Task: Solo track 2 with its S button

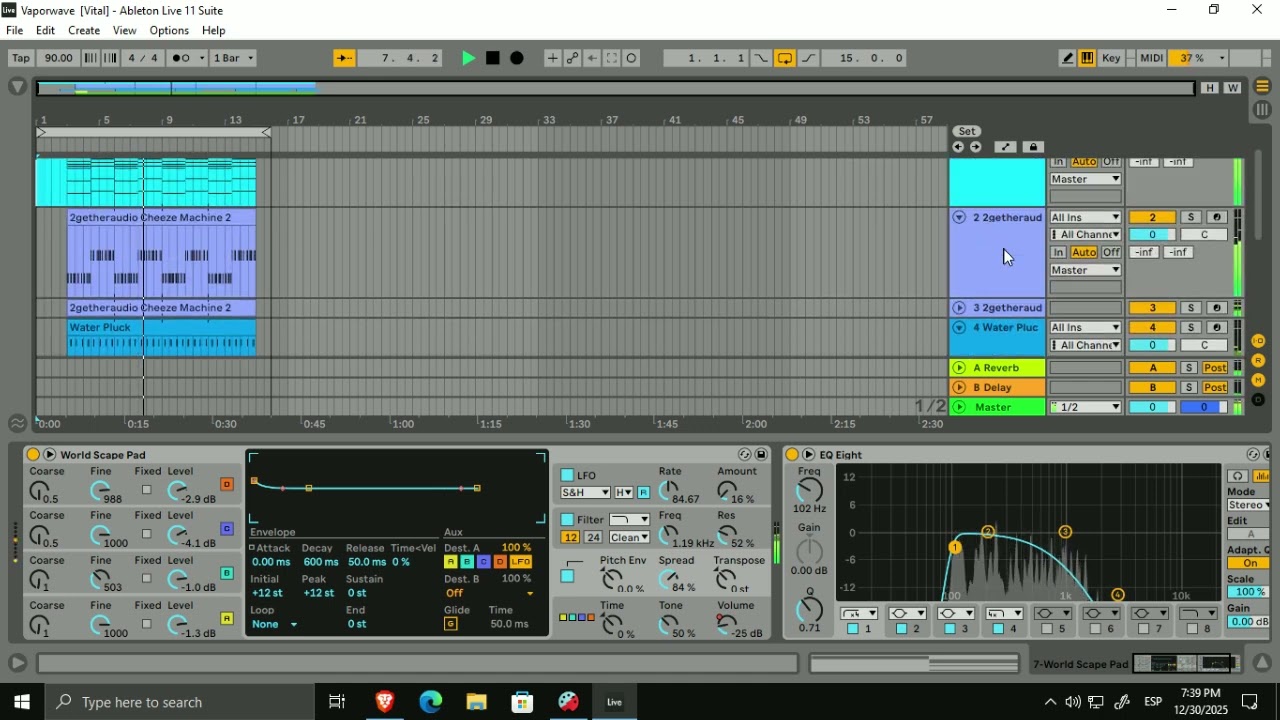Action: [x=1190, y=217]
